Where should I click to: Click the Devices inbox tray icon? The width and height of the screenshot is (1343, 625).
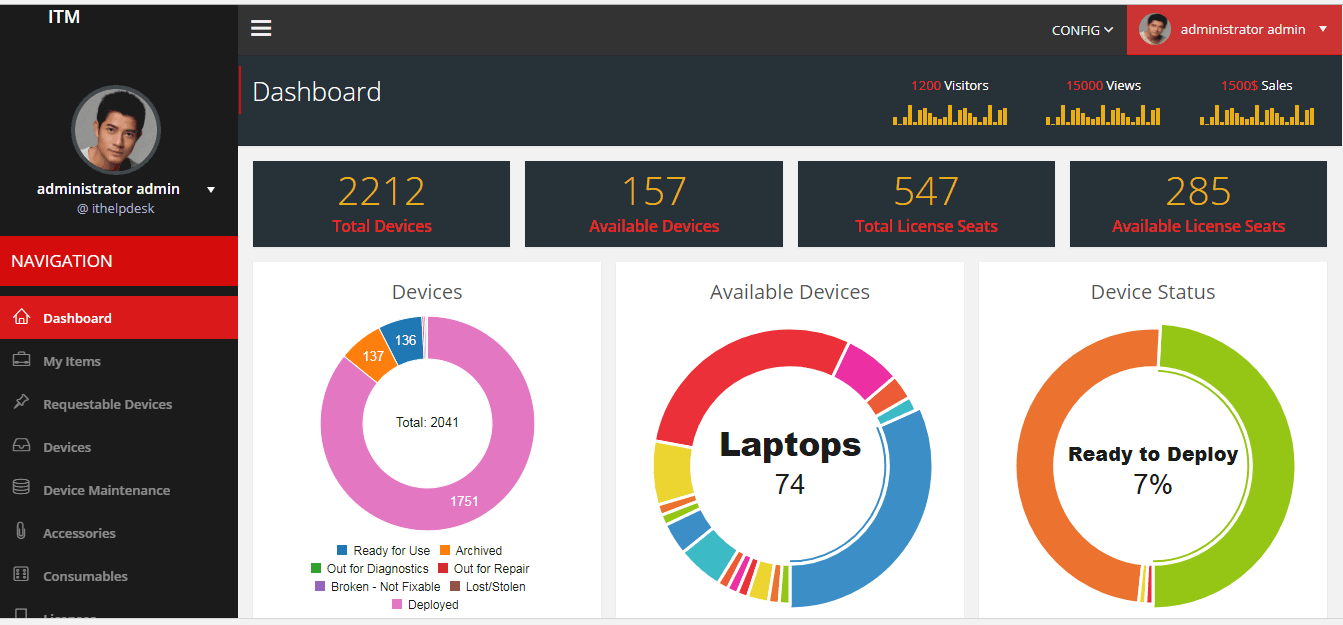[x=21, y=446]
